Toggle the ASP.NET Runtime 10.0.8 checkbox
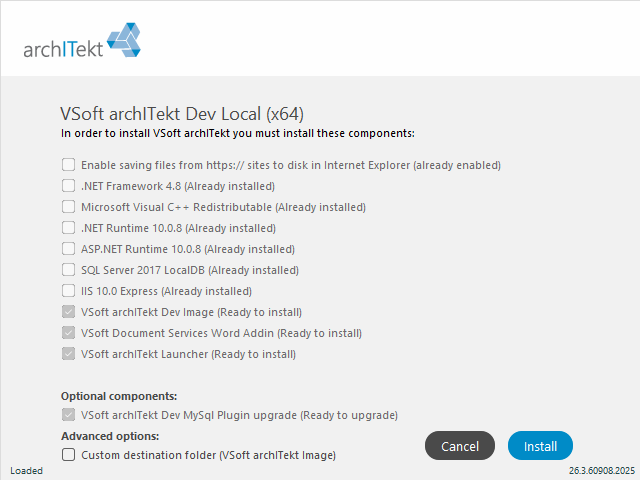The width and height of the screenshot is (640, 480). [68, 249]
